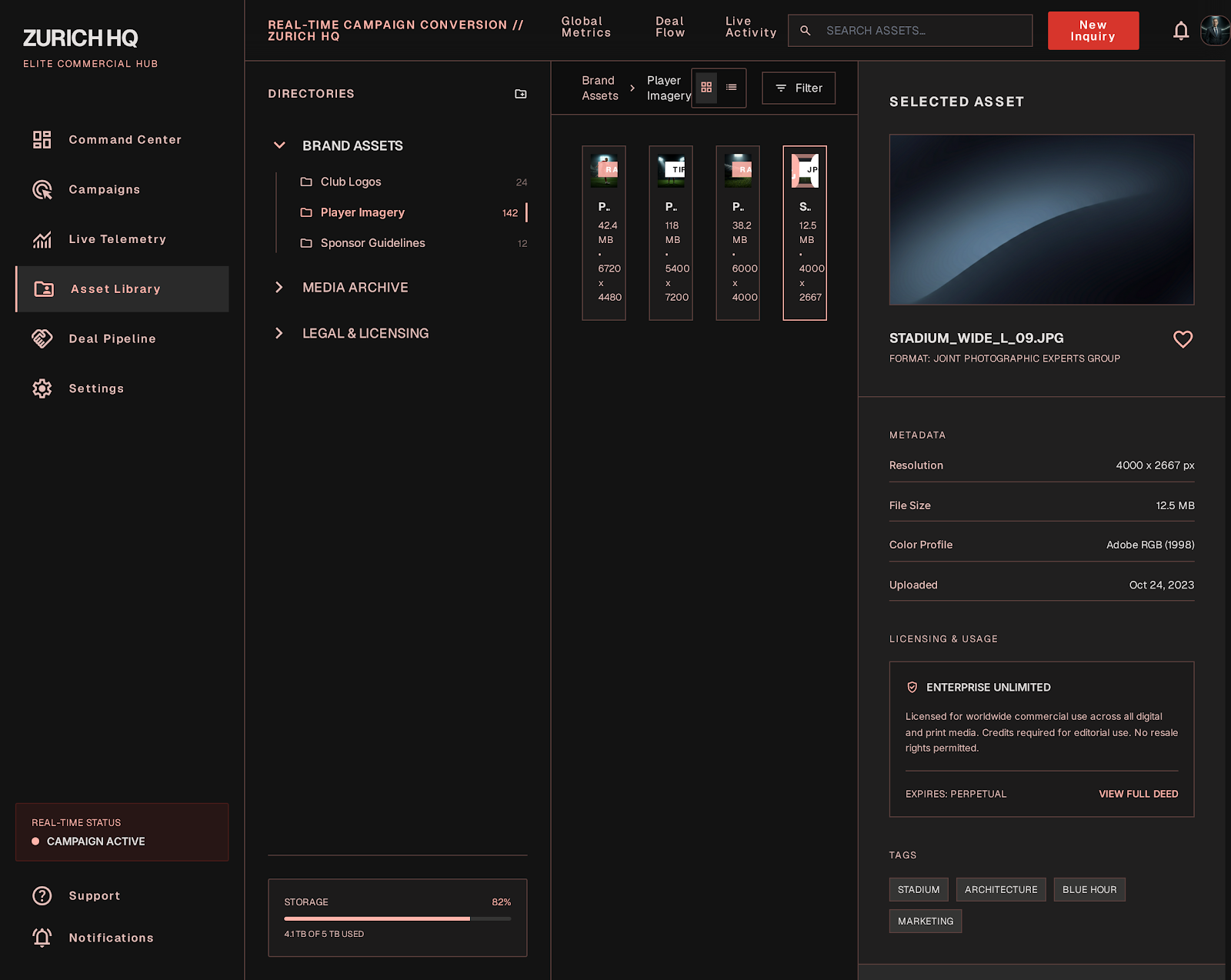Click the Deal Pipeline handshake icon
The image size is (1231, 980).
pos(42,338)
